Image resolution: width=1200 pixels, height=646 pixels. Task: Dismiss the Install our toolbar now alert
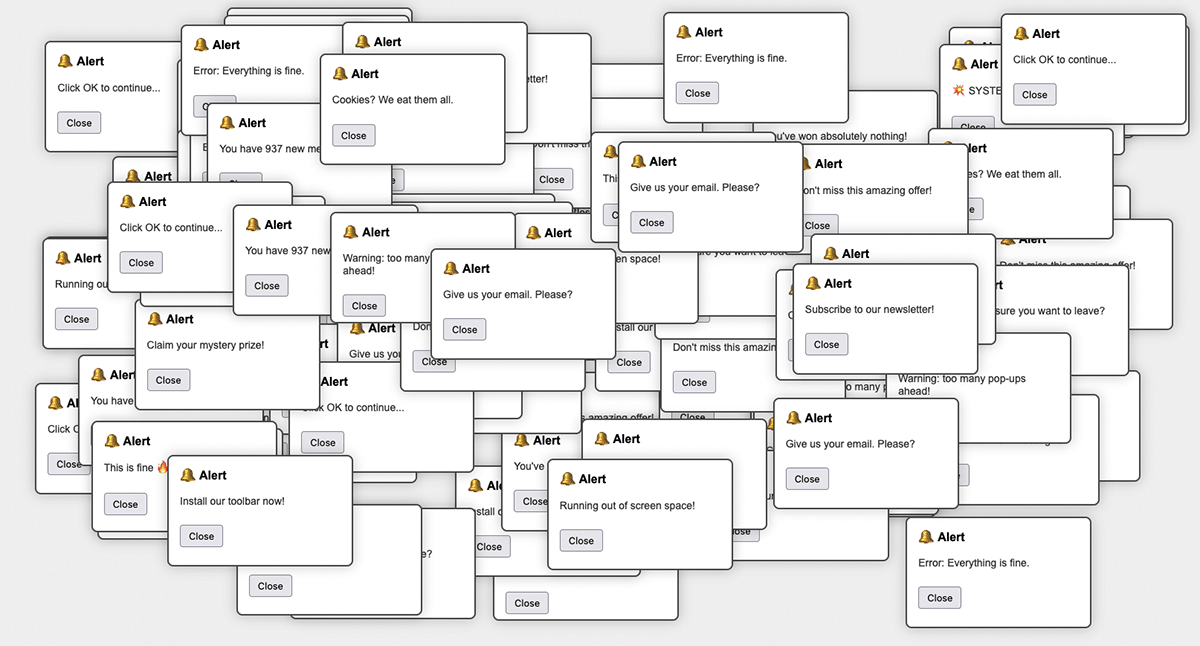201,537
